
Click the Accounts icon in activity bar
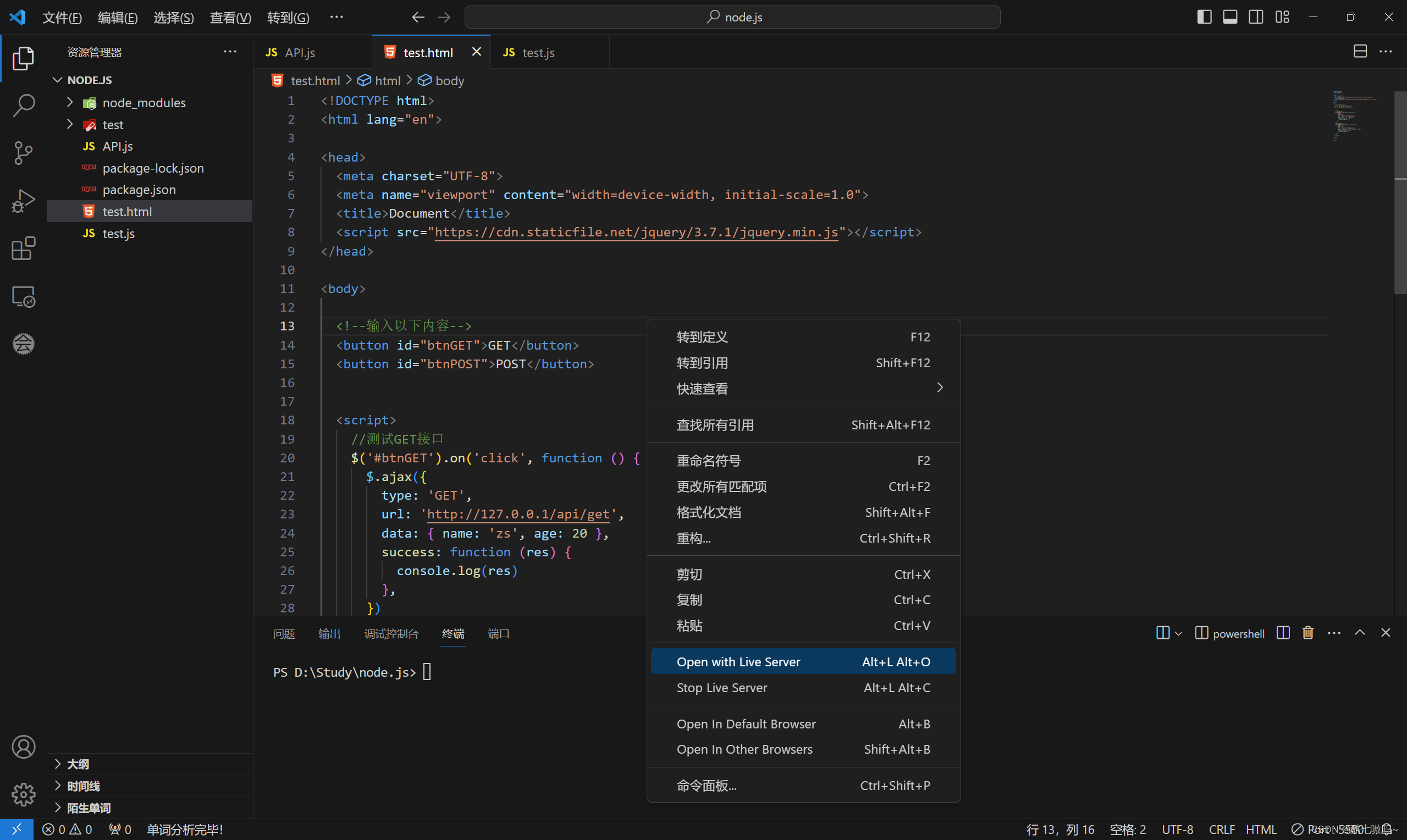[23, 747]
